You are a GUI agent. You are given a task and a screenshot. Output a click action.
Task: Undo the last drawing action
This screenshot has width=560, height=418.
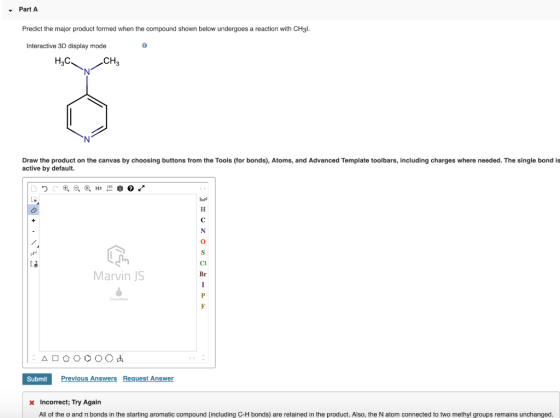pos(44,188)
